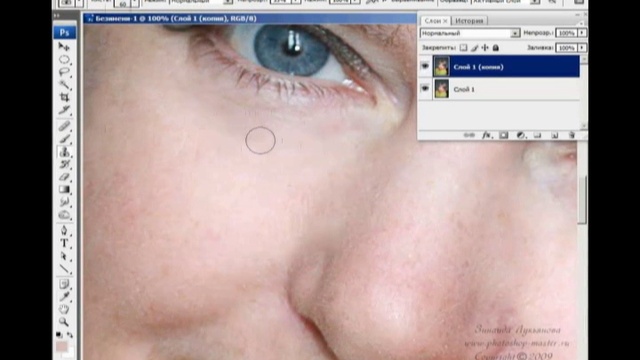Toggle lock transparent pixels
This screenshot has width=640, height=360.
click(x=463, y=48)
